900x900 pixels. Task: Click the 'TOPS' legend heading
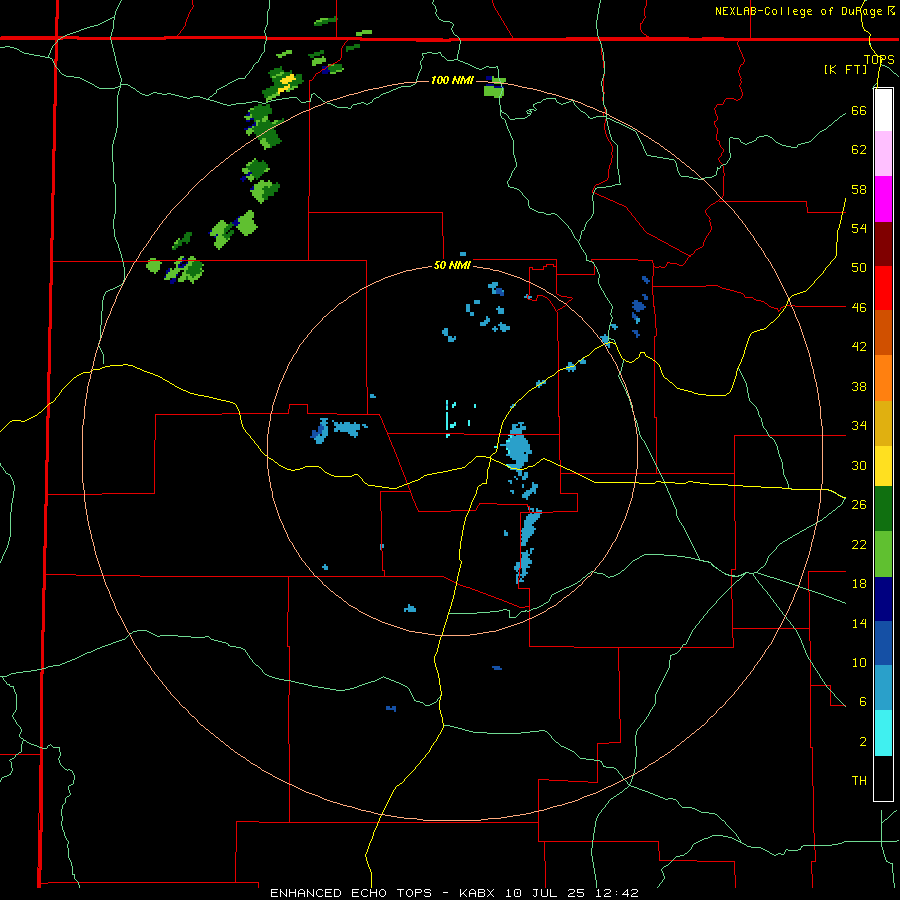[x=879, y=60]
